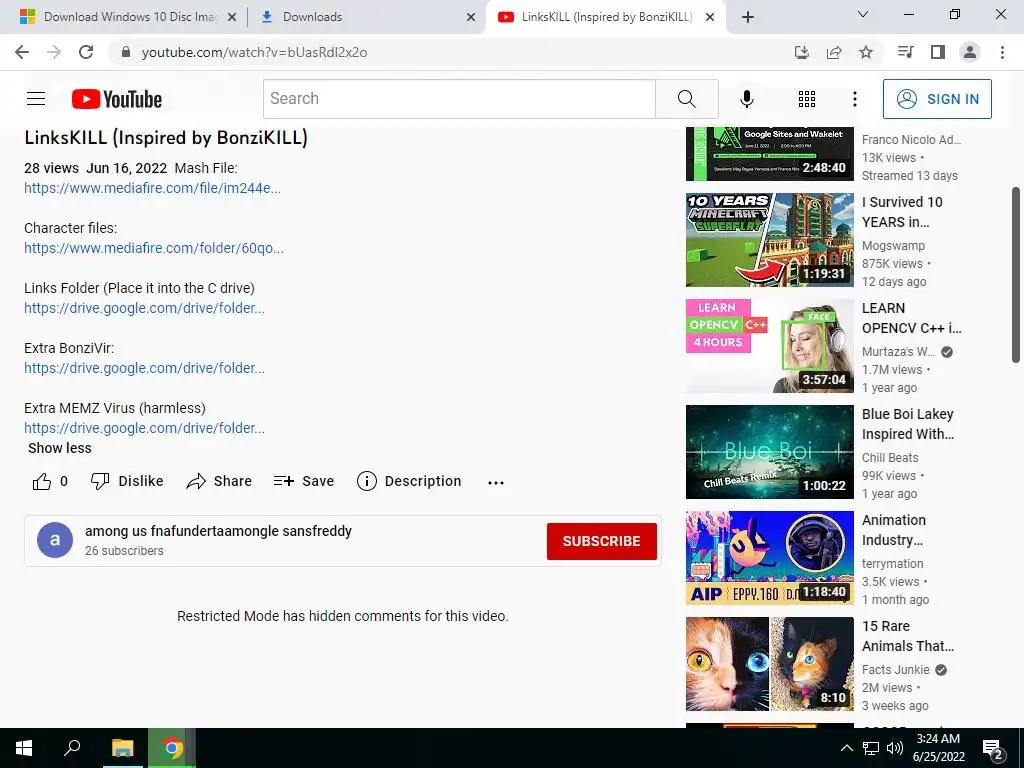Select the LinksKILL YouTube tab
The image size is (1024, 768).
click(606, 17)
